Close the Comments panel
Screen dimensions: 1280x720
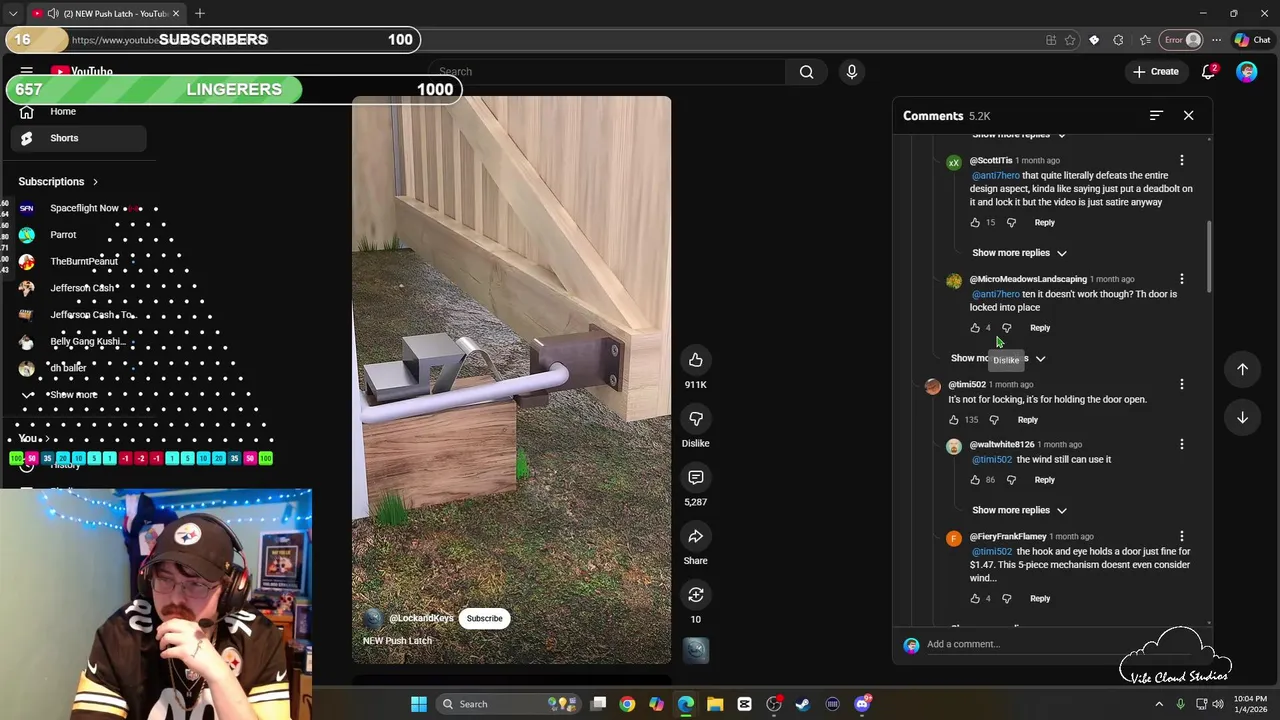(x=1188, y=116)
